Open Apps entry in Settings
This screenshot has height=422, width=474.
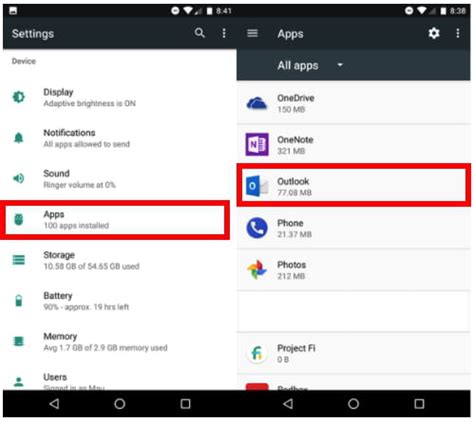(115, 220)
